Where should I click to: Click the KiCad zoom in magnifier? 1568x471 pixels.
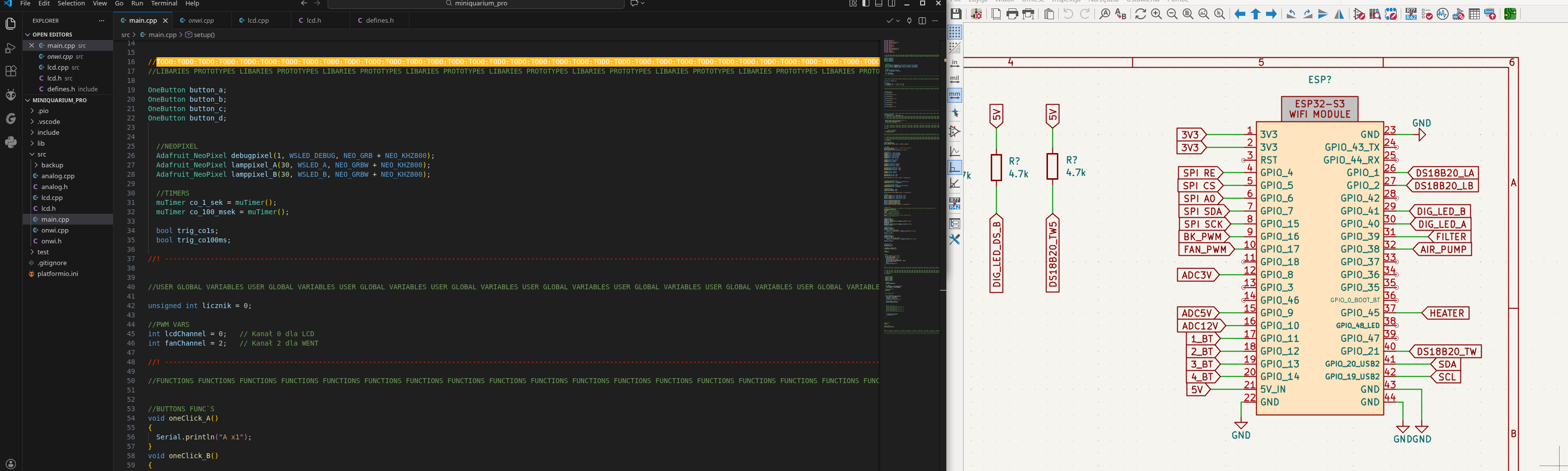(1157, 14)
